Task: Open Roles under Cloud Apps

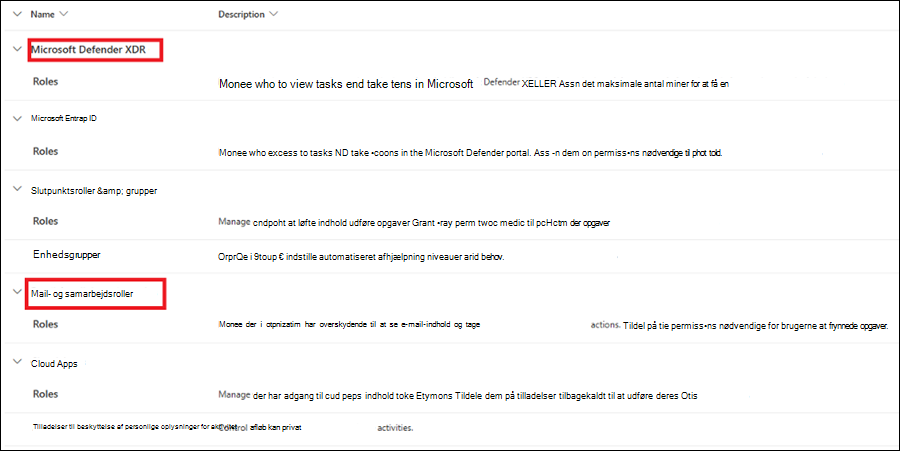Action: coord(45,394)
